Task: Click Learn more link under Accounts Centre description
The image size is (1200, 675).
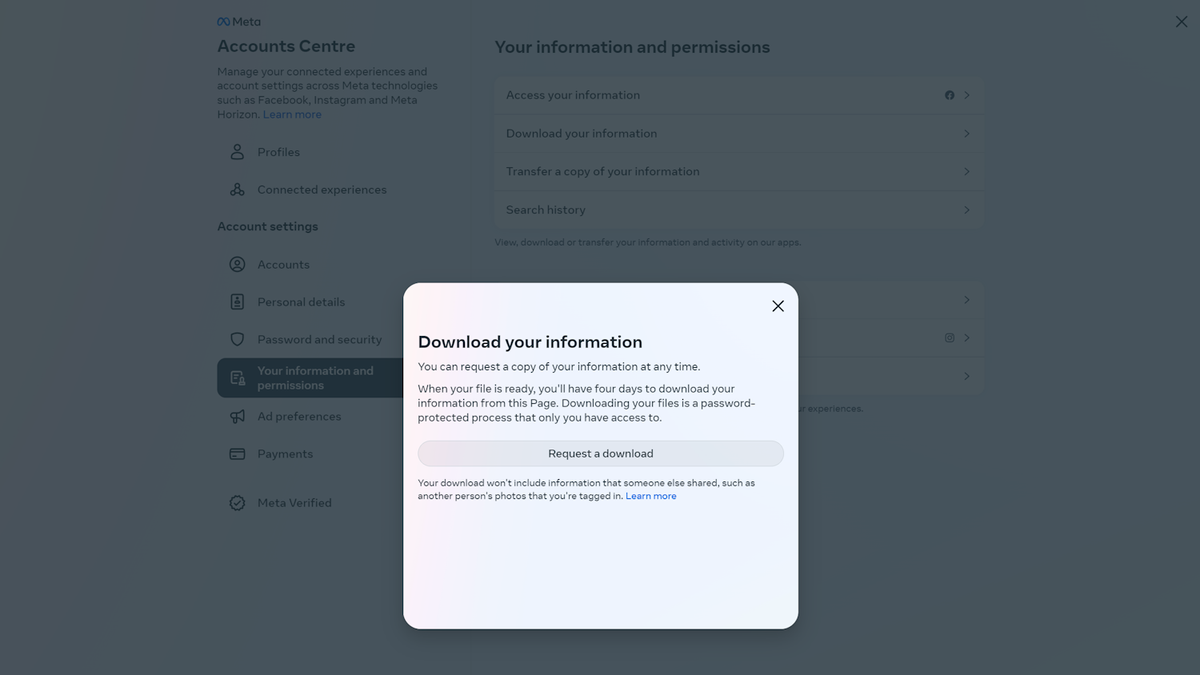Action: [292, 115]
